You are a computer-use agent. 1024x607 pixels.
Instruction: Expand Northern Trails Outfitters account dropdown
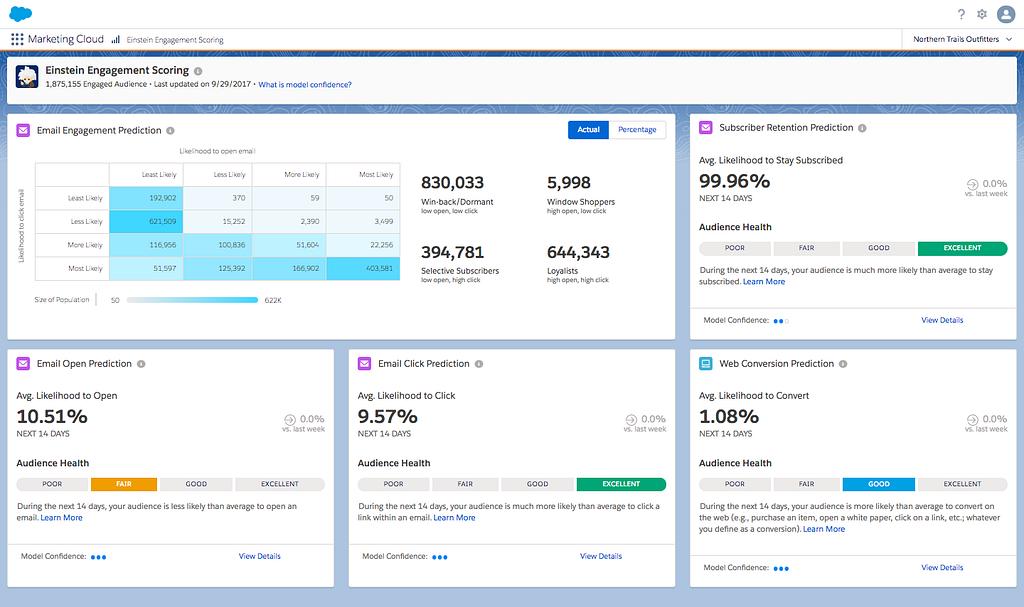(961, 39)
